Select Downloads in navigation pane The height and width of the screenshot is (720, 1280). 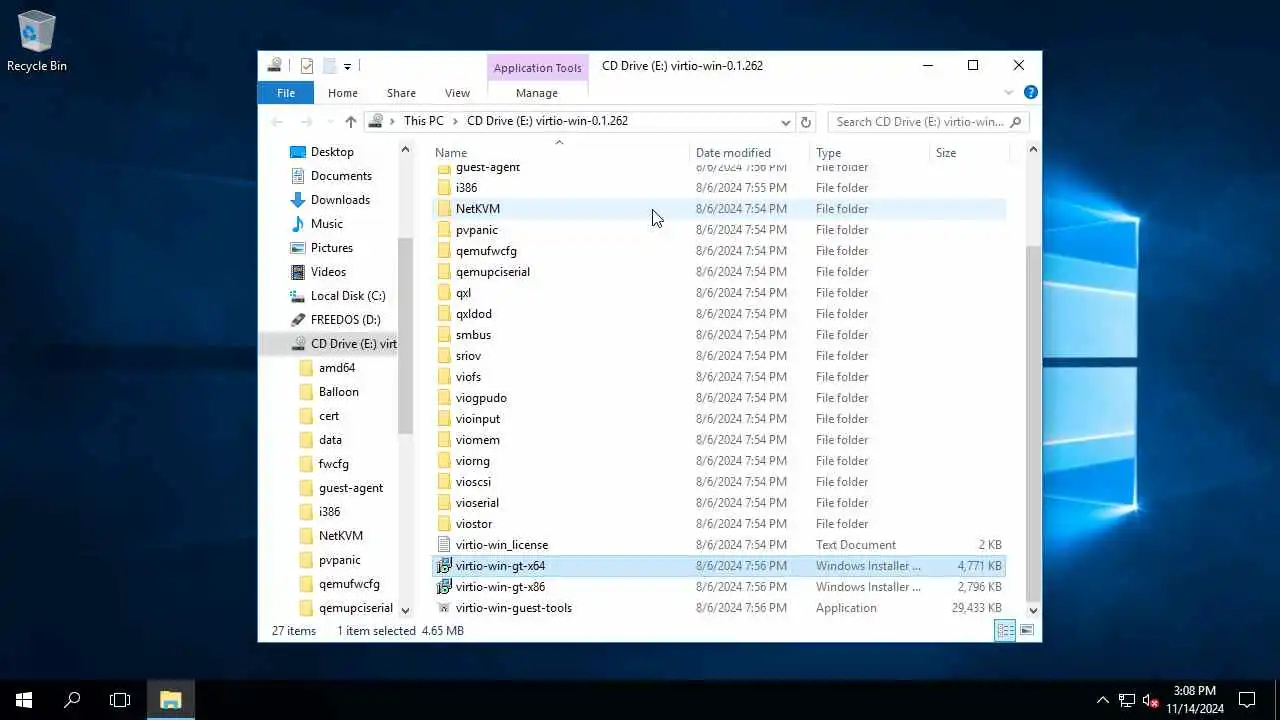tap(340, 200)
